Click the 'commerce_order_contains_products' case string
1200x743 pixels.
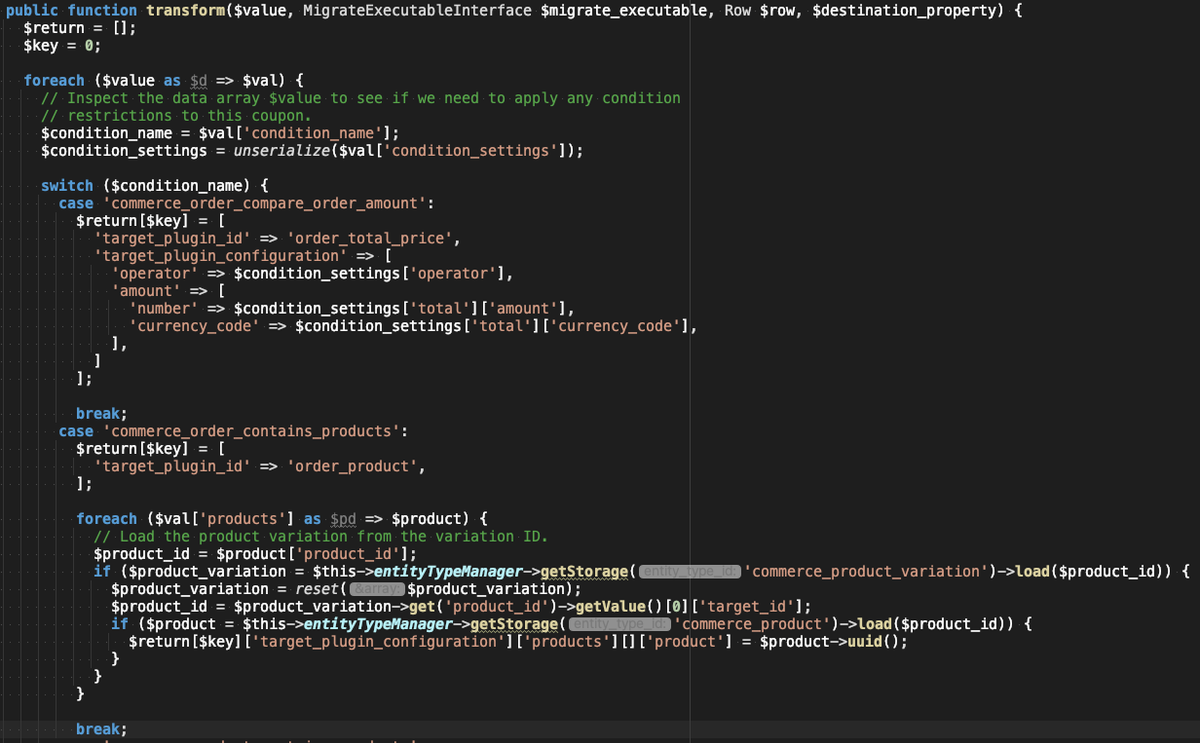pos(251,431)
